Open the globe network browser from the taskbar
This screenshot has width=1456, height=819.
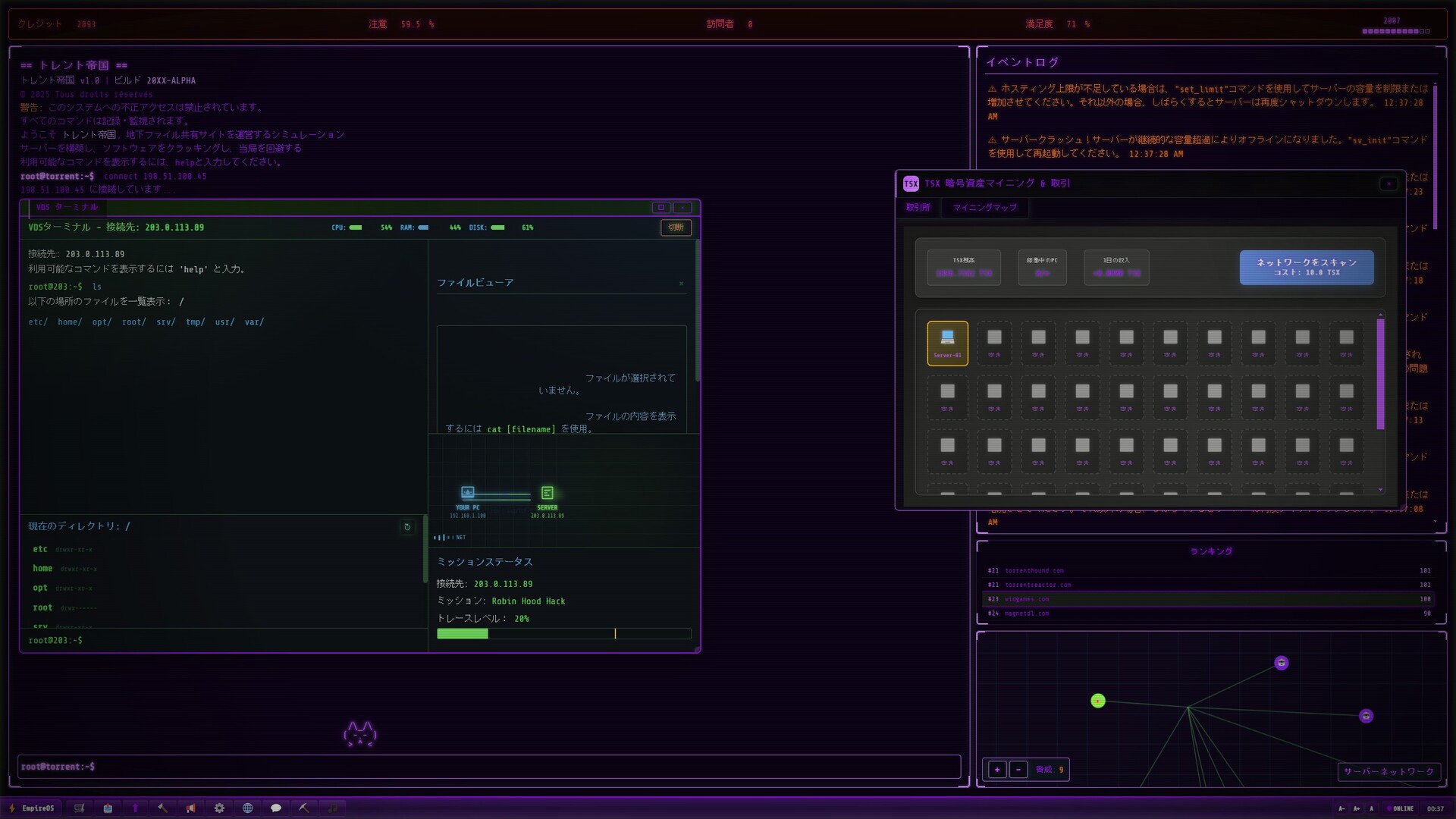click(x=247, y=808)
